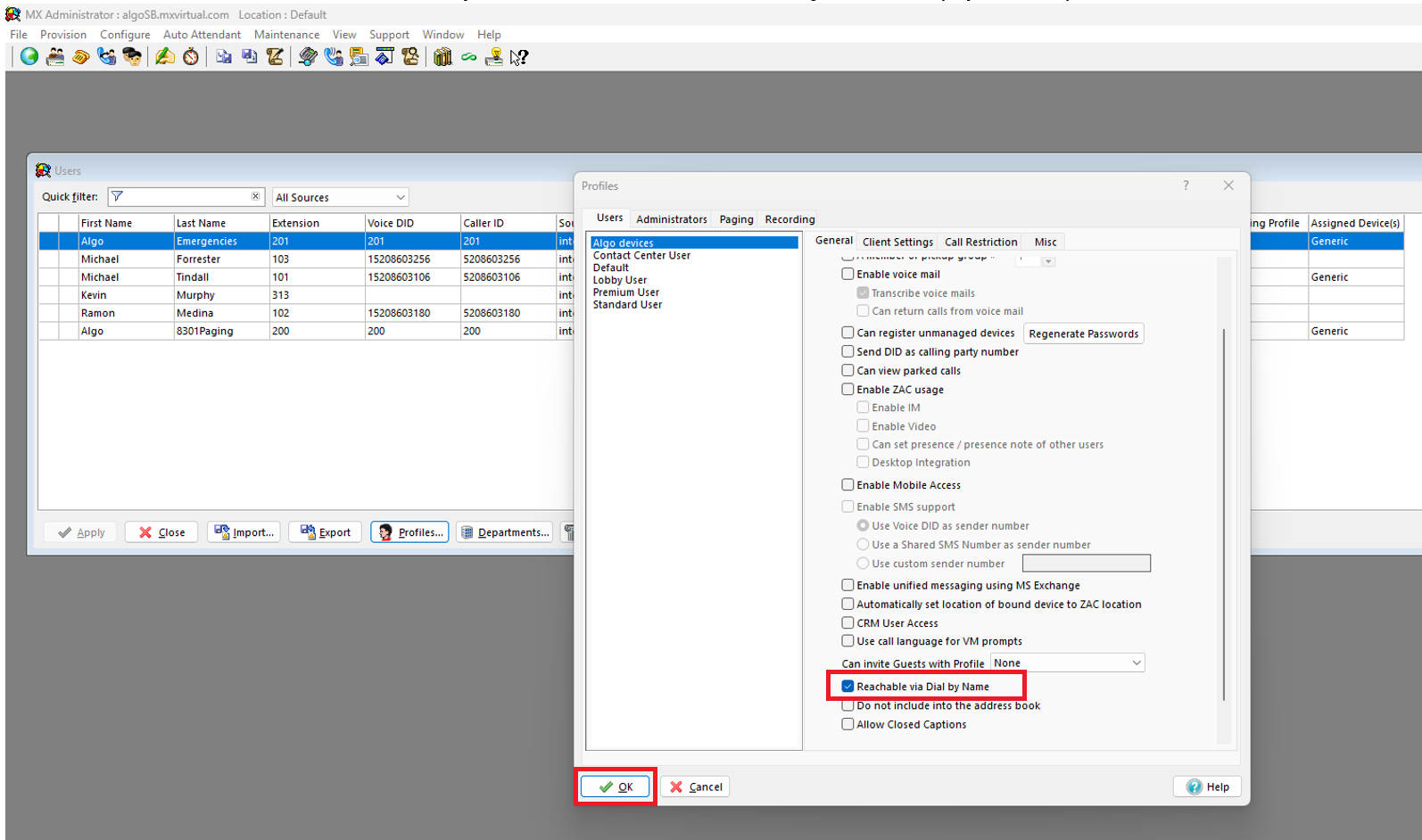The width and height of the screenshot is (1422, 840).
Task: Open the Misc tab
Action: click(1046, 242)
